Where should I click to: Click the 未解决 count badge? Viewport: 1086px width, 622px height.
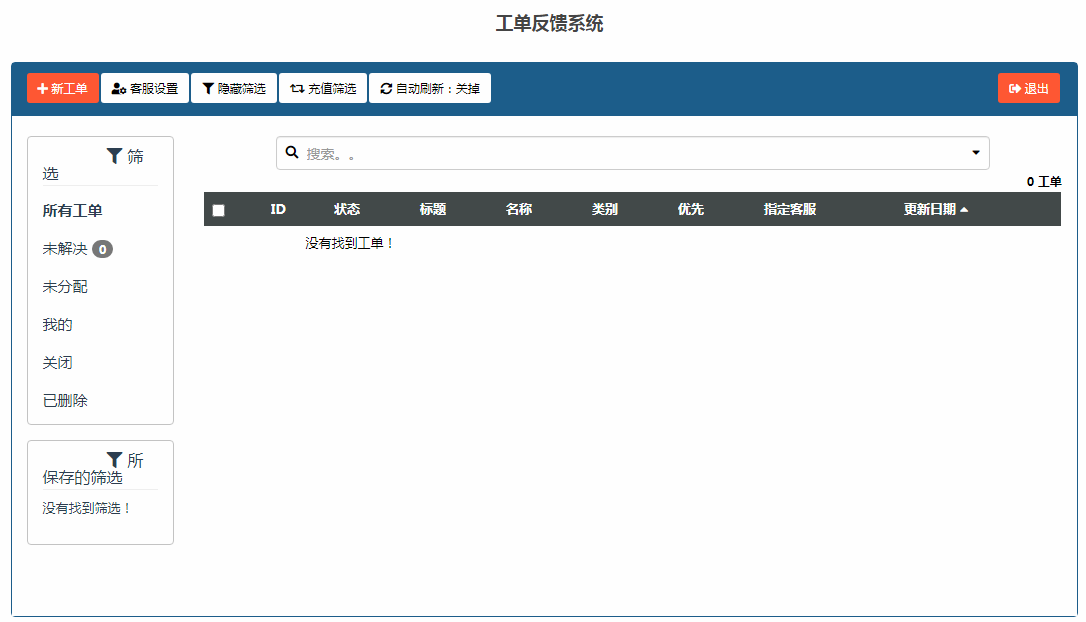point(102,249)
